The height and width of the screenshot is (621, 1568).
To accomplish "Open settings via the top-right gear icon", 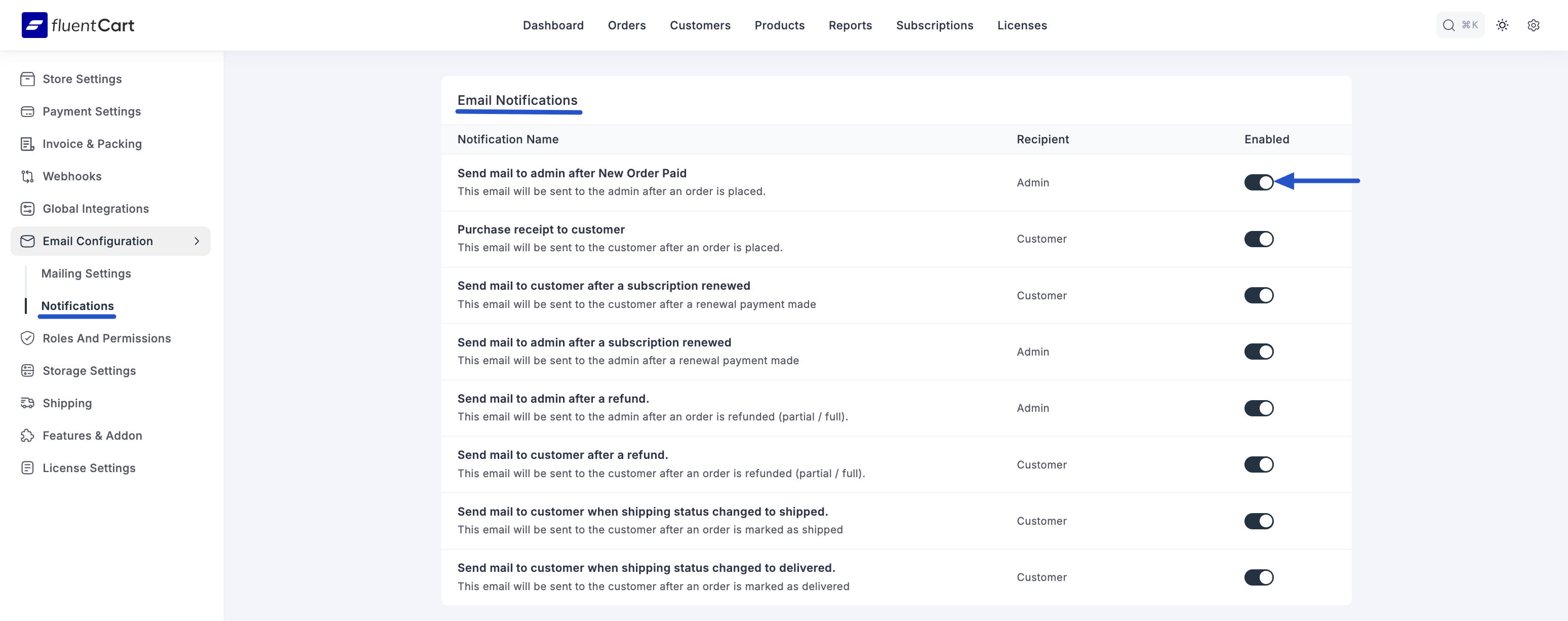I will point(1533,25).
